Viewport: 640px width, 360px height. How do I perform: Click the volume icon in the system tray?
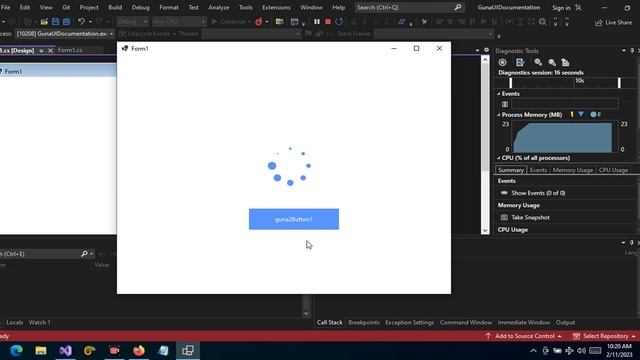pos(582,351)
